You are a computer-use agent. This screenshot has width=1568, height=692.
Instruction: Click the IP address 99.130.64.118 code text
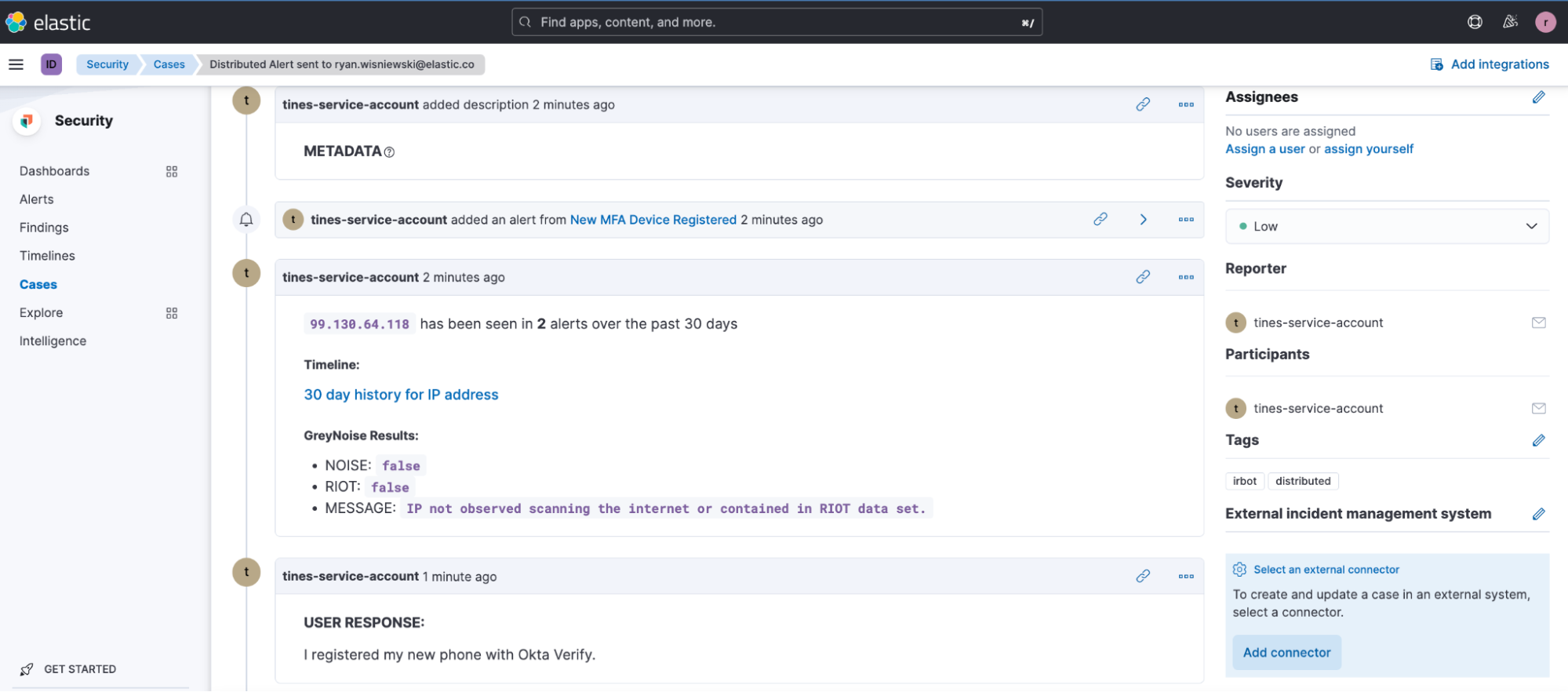tap(359, 324)
